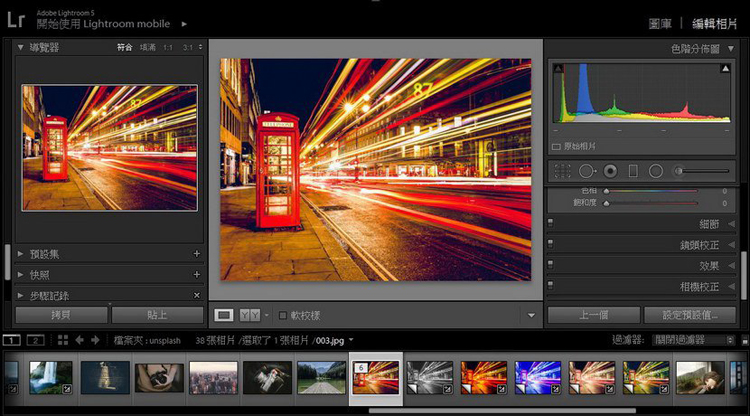Switch to Before/After YY view

point(250,315)
